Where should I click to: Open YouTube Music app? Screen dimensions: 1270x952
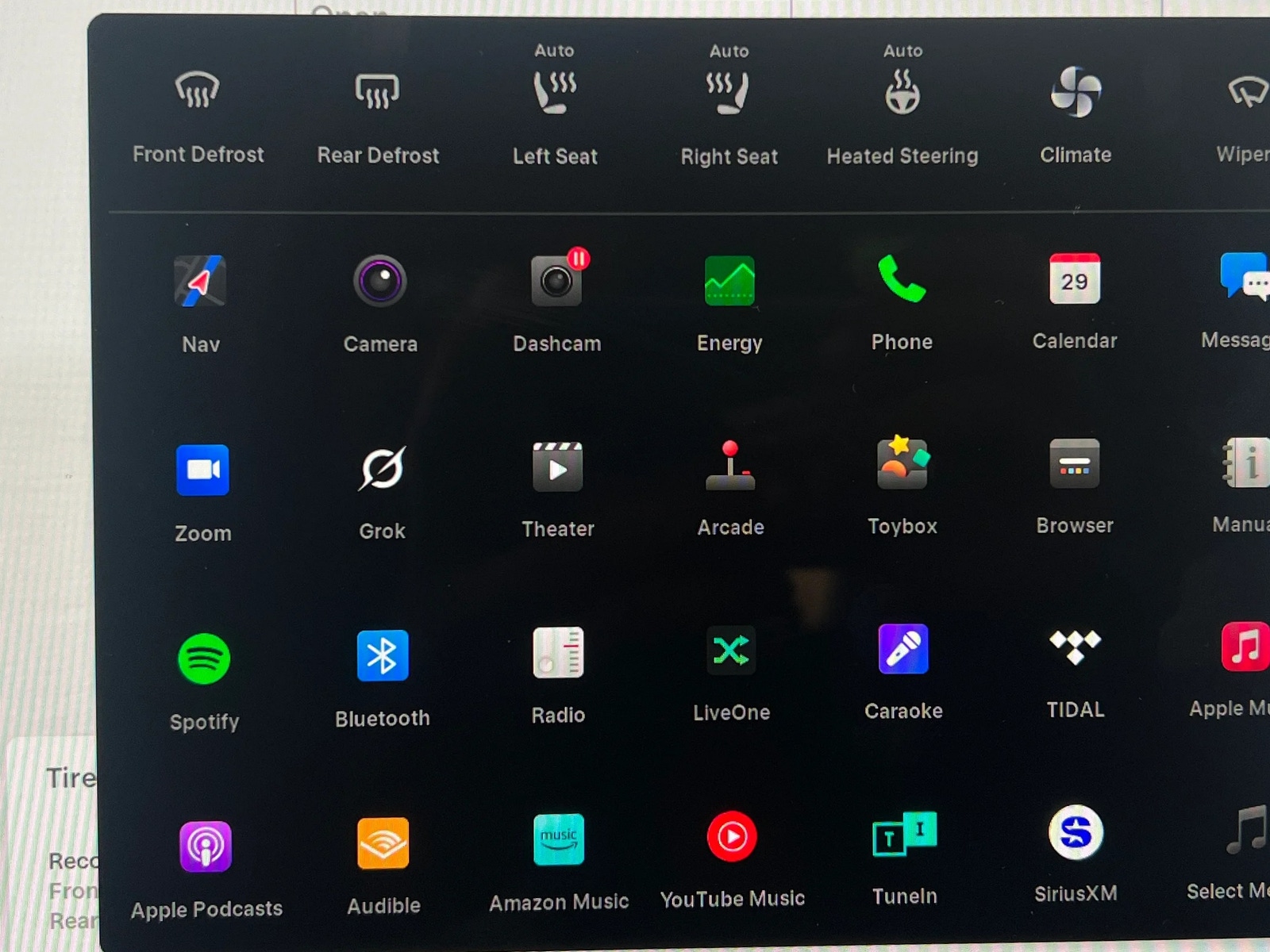(x=732, y=837)
